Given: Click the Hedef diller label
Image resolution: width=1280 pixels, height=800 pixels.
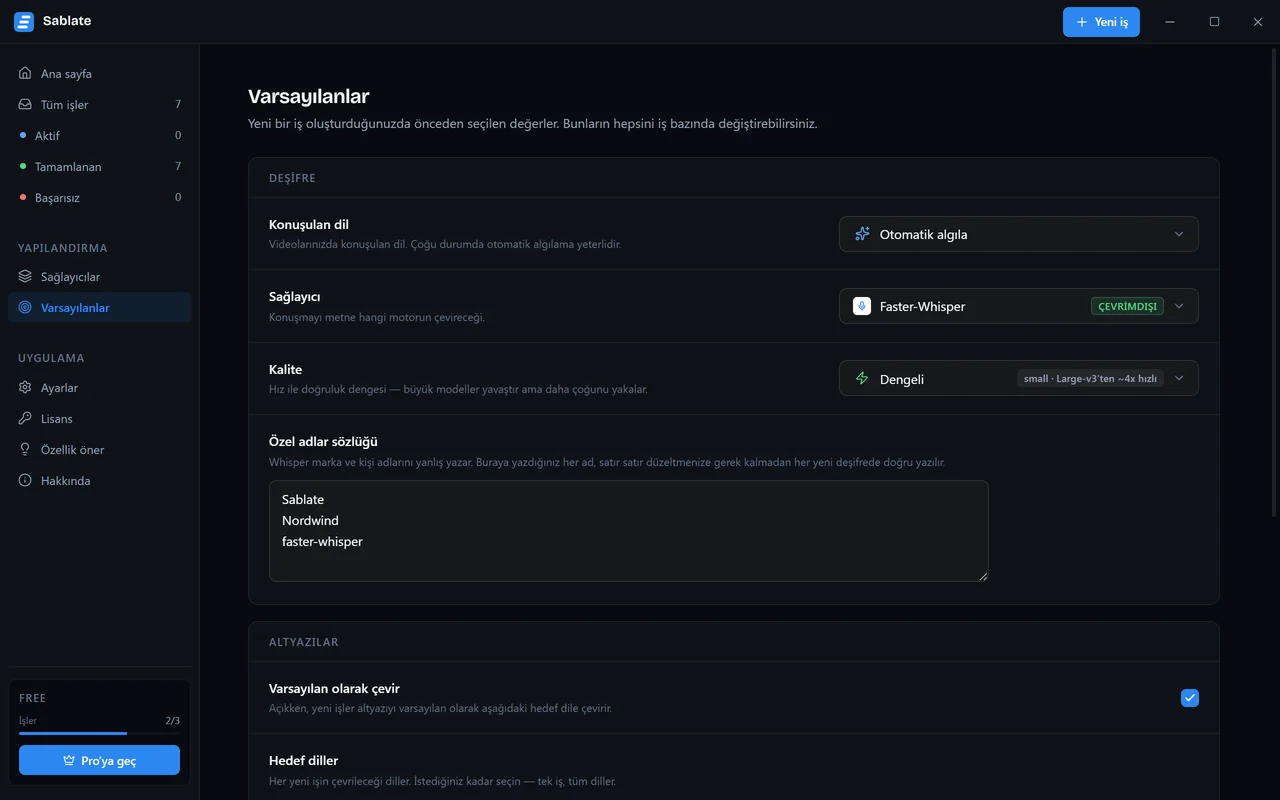Looking at the screenshot, I should pyautogui.click(x=304, y=760).
